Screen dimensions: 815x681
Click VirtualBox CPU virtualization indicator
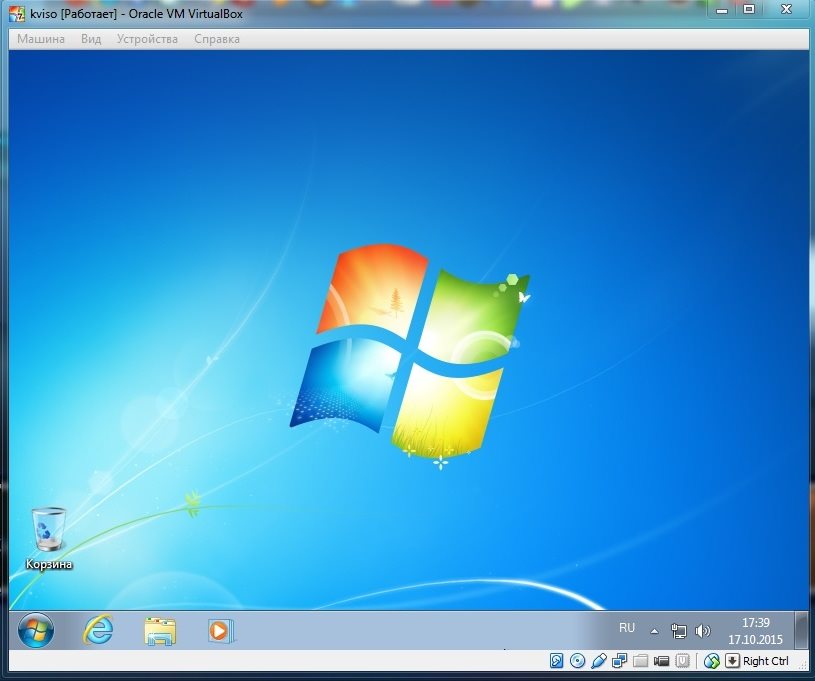(682, 661)
